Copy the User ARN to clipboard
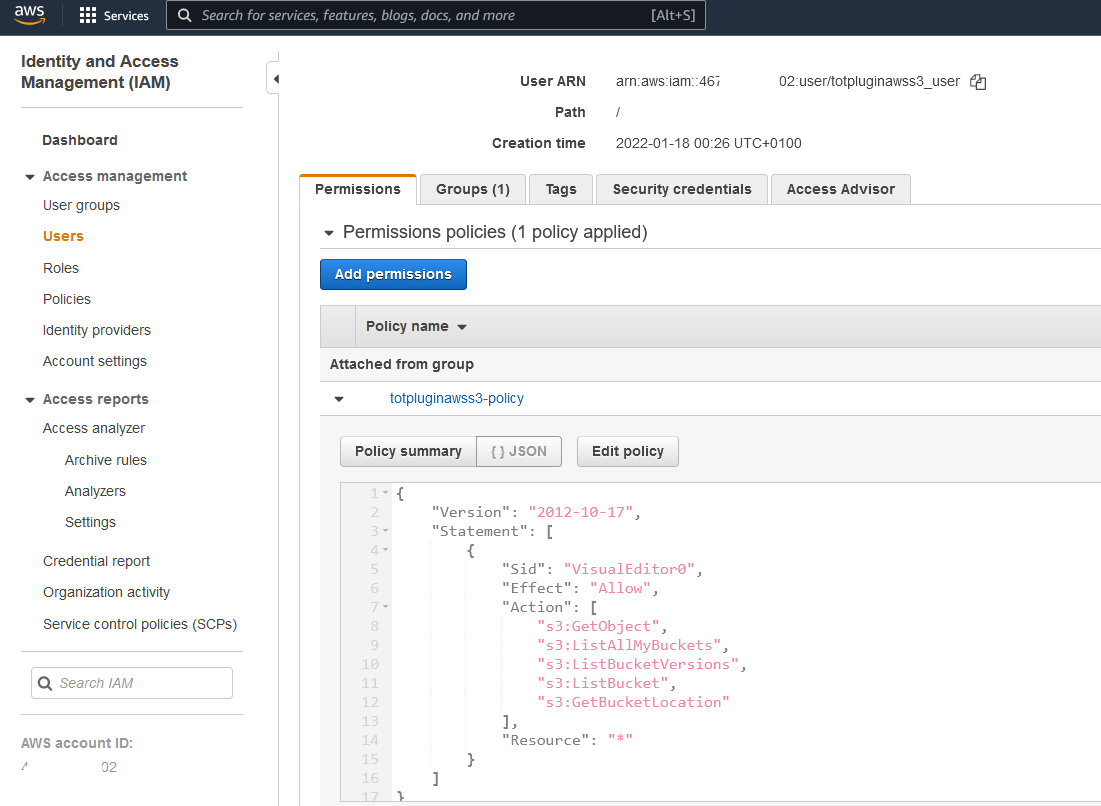Screen dimensions: 1101x806 (x=978, y=82)
